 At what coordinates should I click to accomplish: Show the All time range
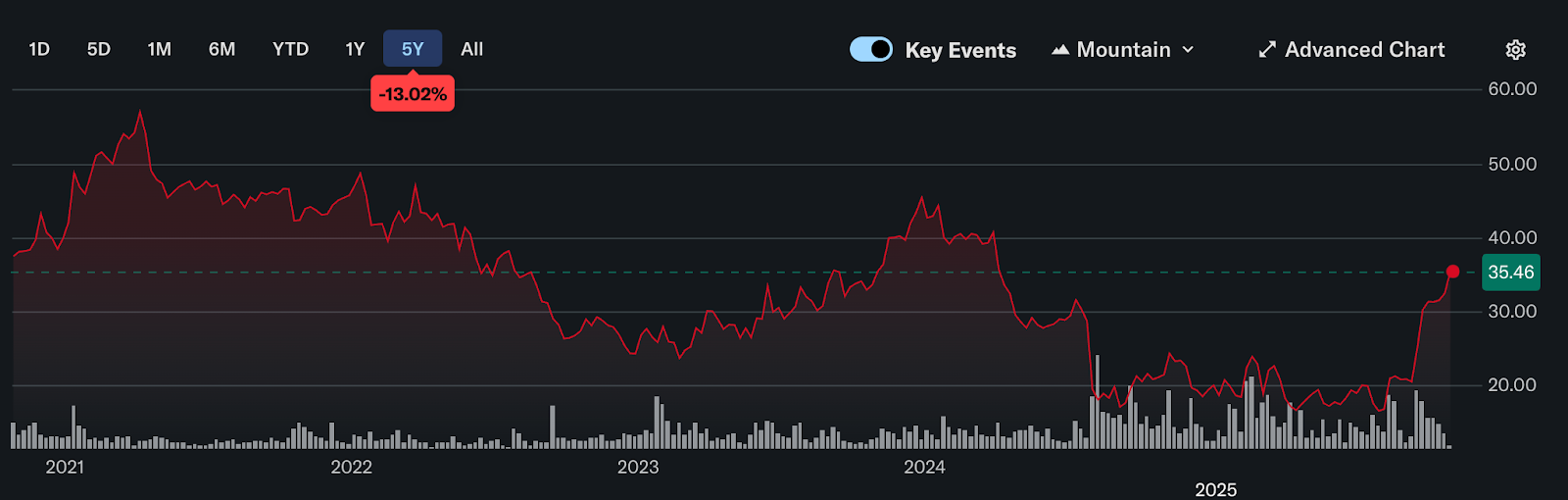pos(471,49)
